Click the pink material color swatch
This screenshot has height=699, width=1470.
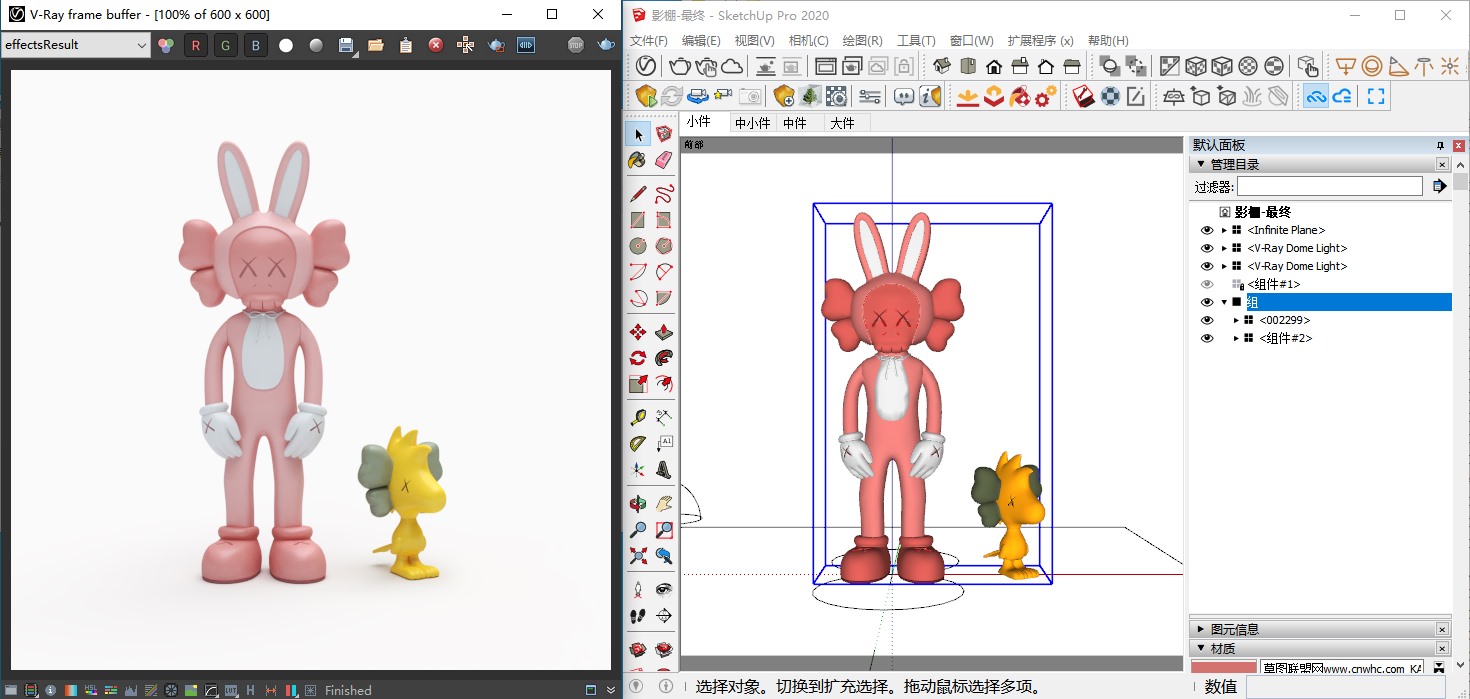pyautogui.click(x=1223, y=668)
